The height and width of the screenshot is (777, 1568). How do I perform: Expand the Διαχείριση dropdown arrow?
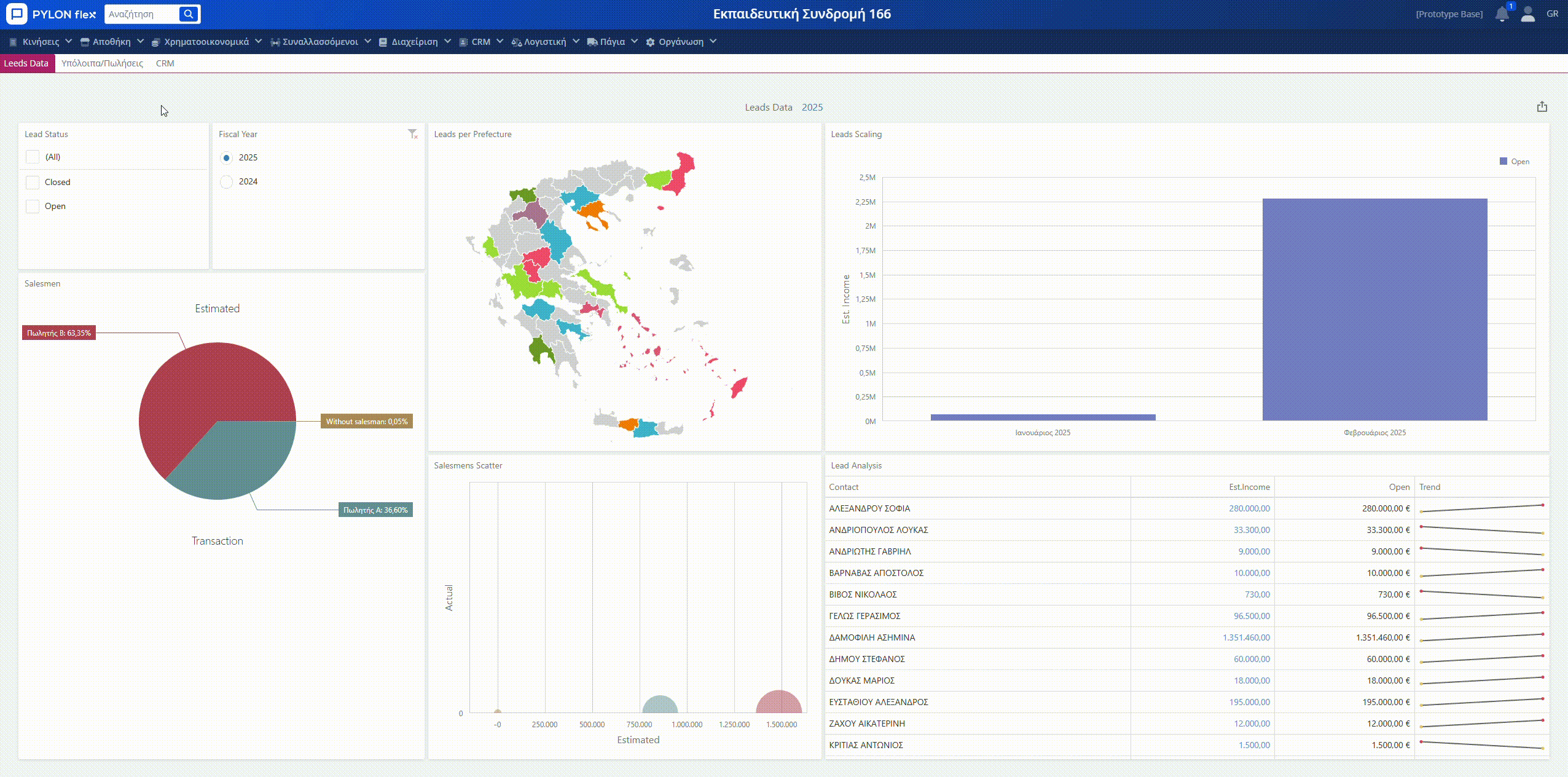click(x=447, y=41)
